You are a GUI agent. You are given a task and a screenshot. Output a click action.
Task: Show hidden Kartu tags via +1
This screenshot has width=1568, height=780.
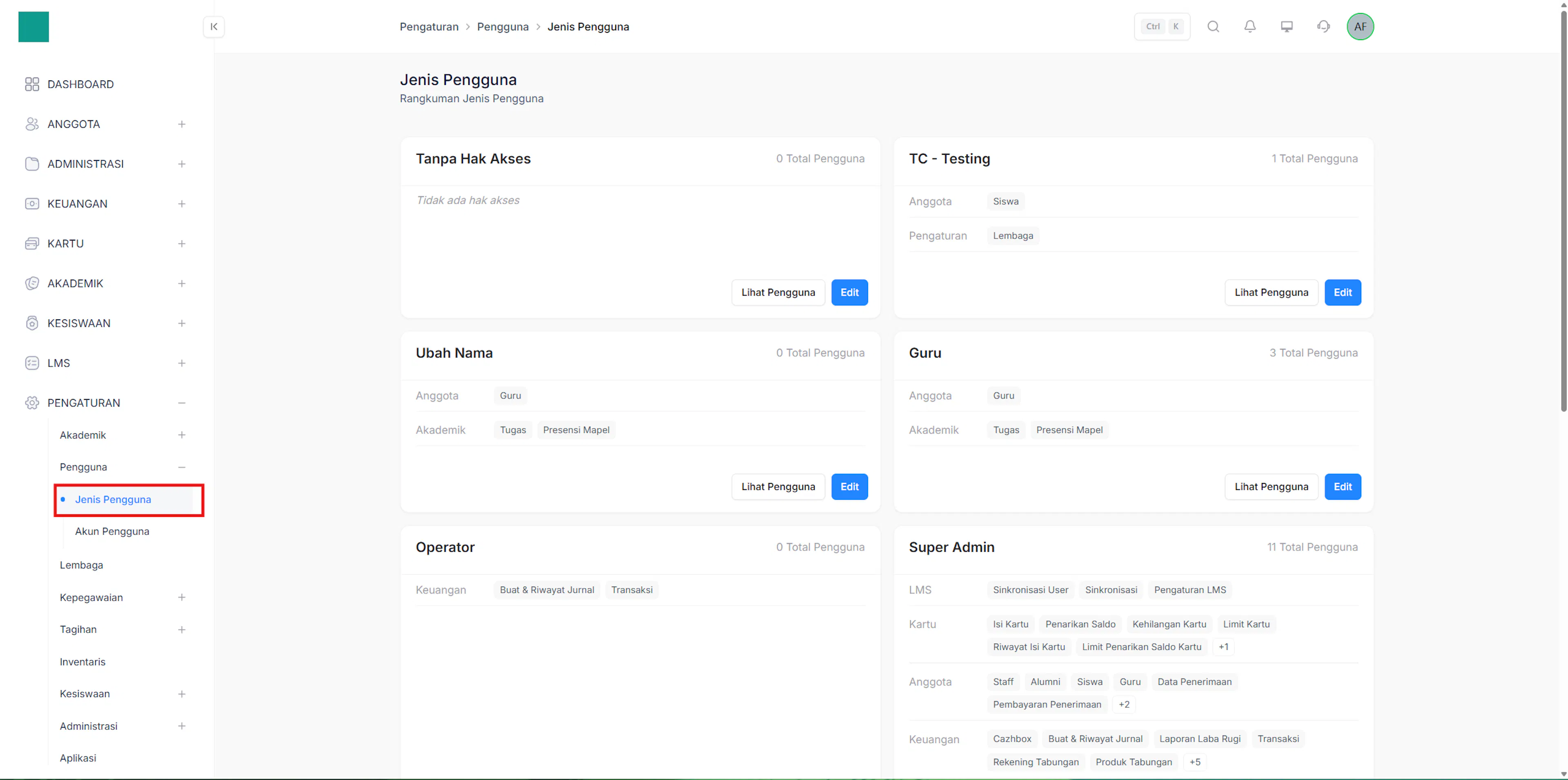1223,646
